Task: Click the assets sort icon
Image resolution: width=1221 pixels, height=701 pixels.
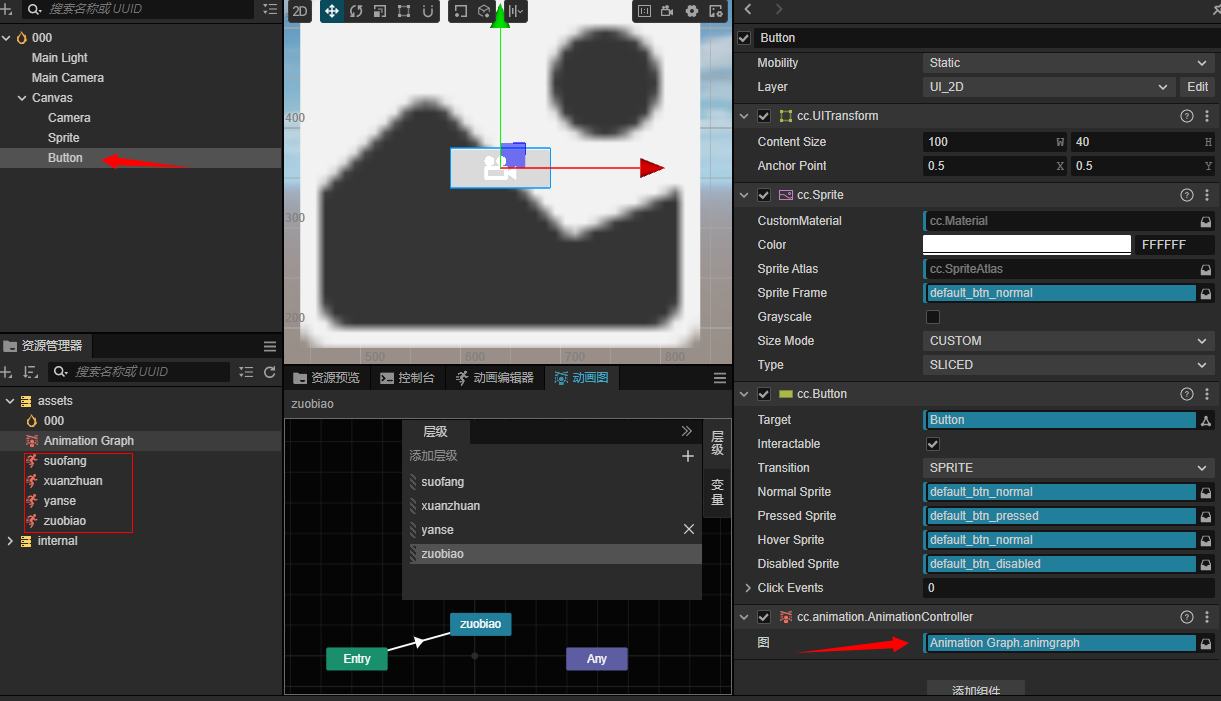Action: (30, 372)
